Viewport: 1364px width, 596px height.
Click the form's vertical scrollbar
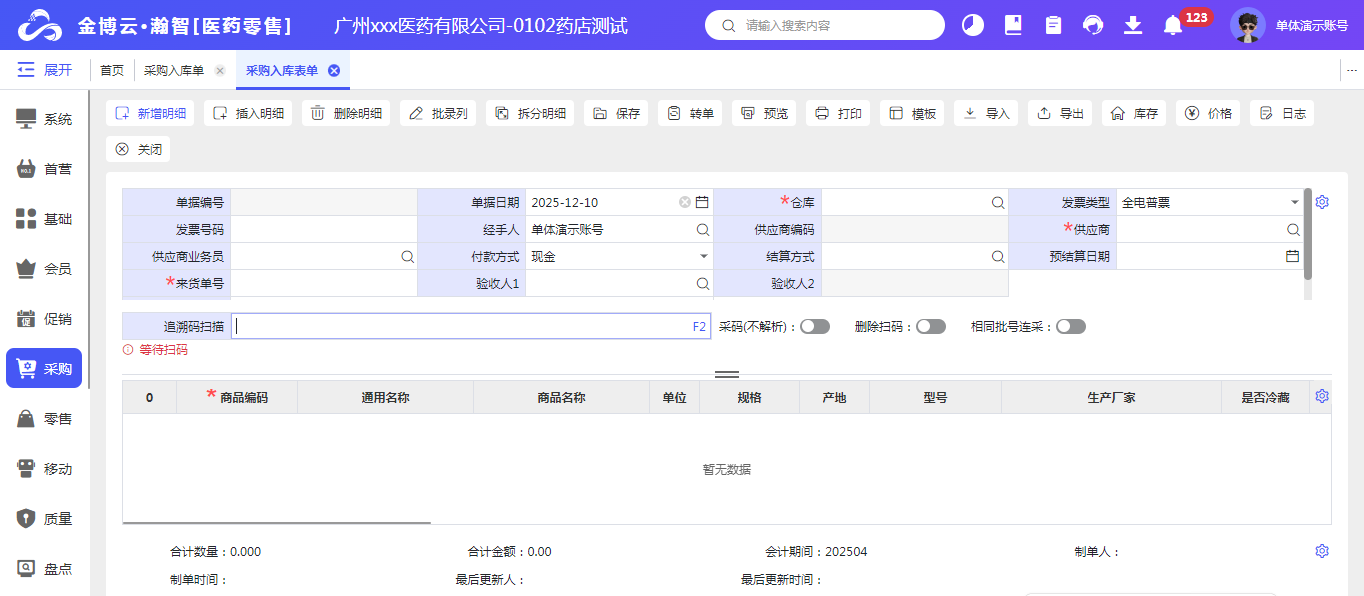coord(1308,233)
